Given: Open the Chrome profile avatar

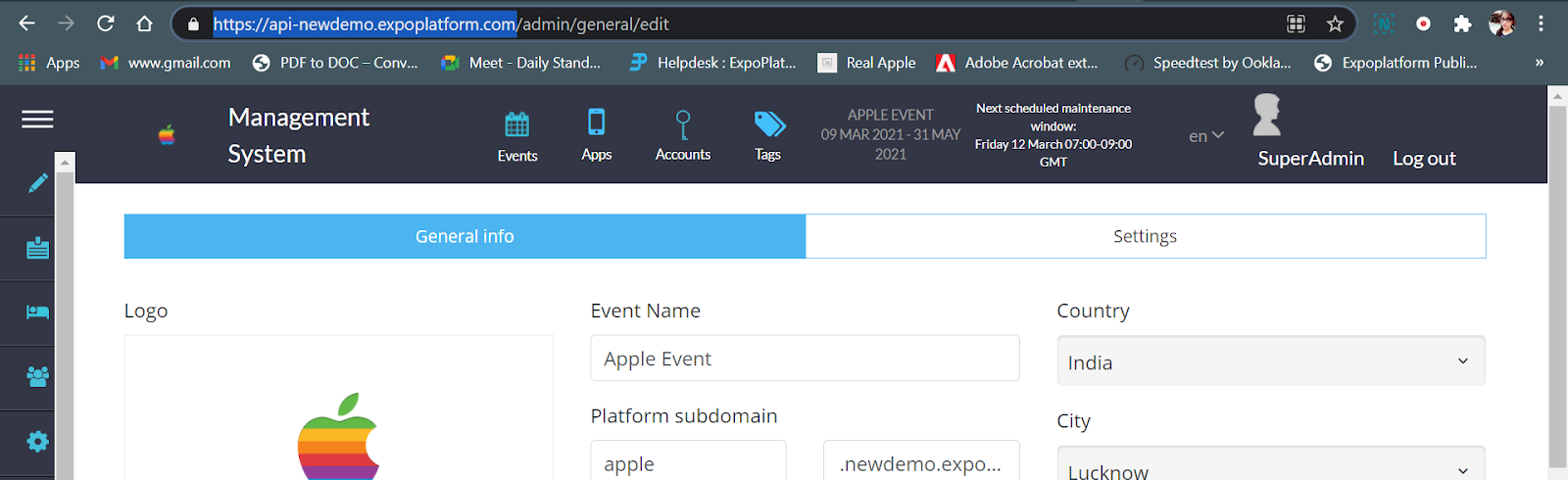Looking at the screenshot, I should tap(1501, 24).
